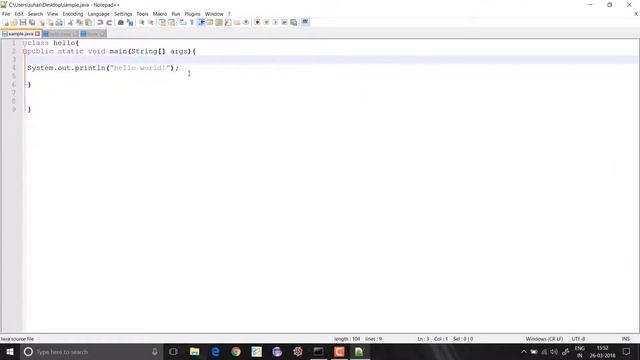Click the Copy toolbar icon
The height and width of the screenshot is (360, 640).
point(79,22)
